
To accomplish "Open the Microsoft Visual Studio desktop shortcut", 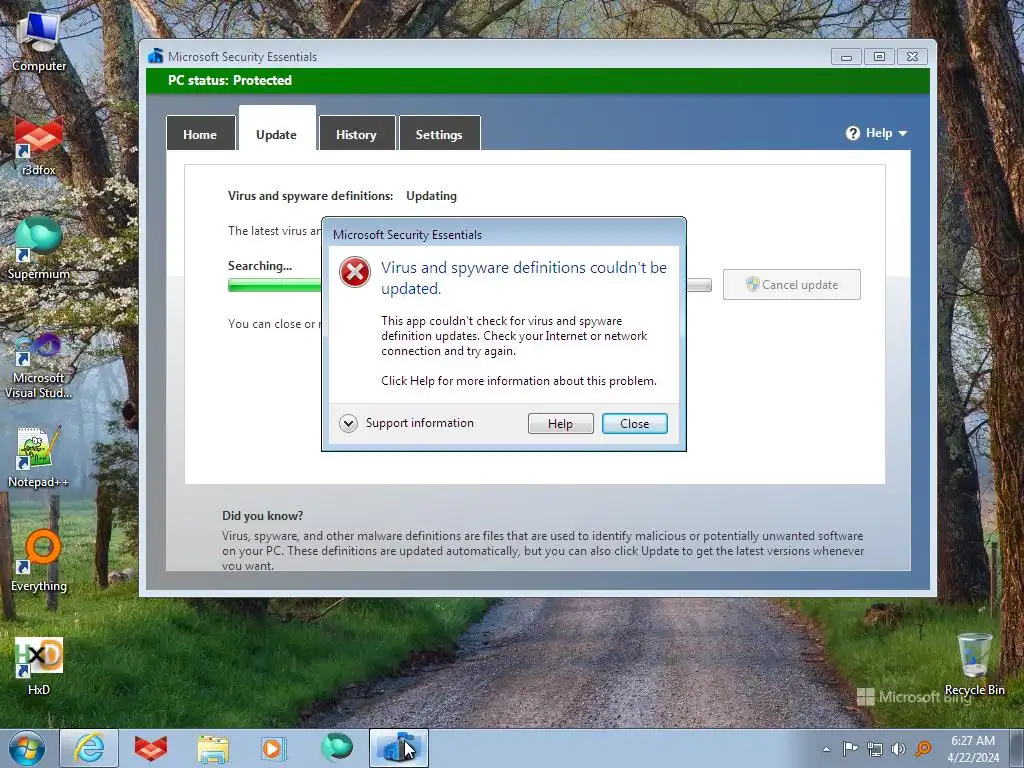I will [x=39, y=366].
